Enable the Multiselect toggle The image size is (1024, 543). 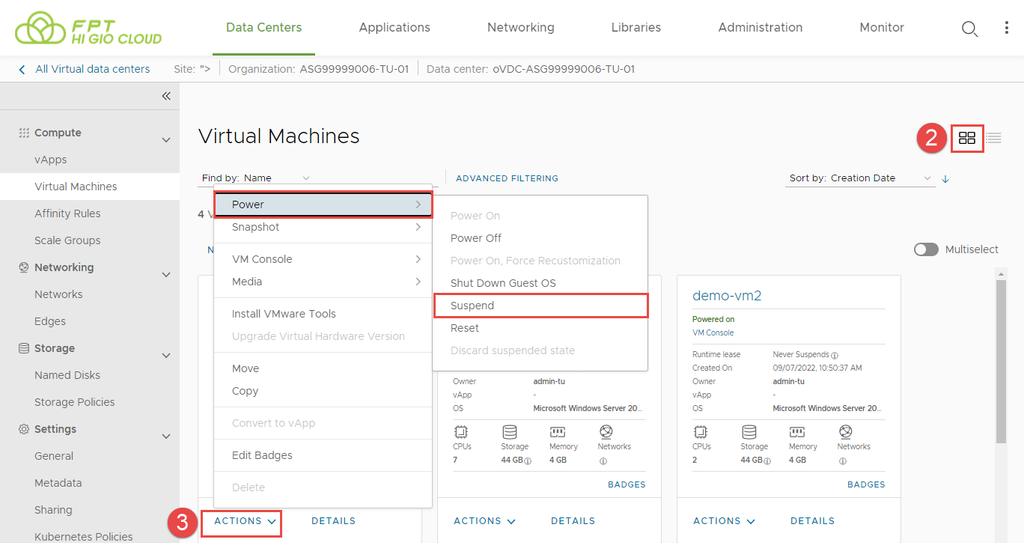pos(926,249)
